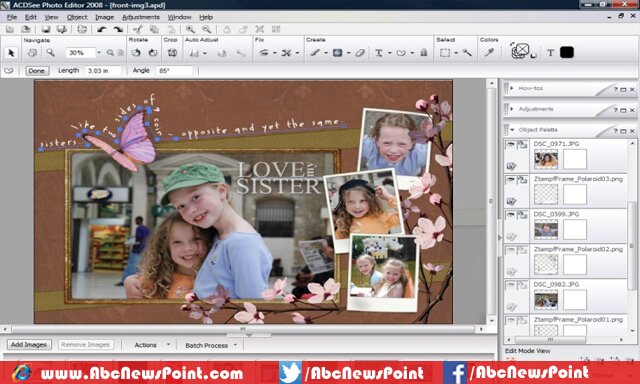
Task: Pick the Eyedropper color tool
Action: [x=489, y=53]
